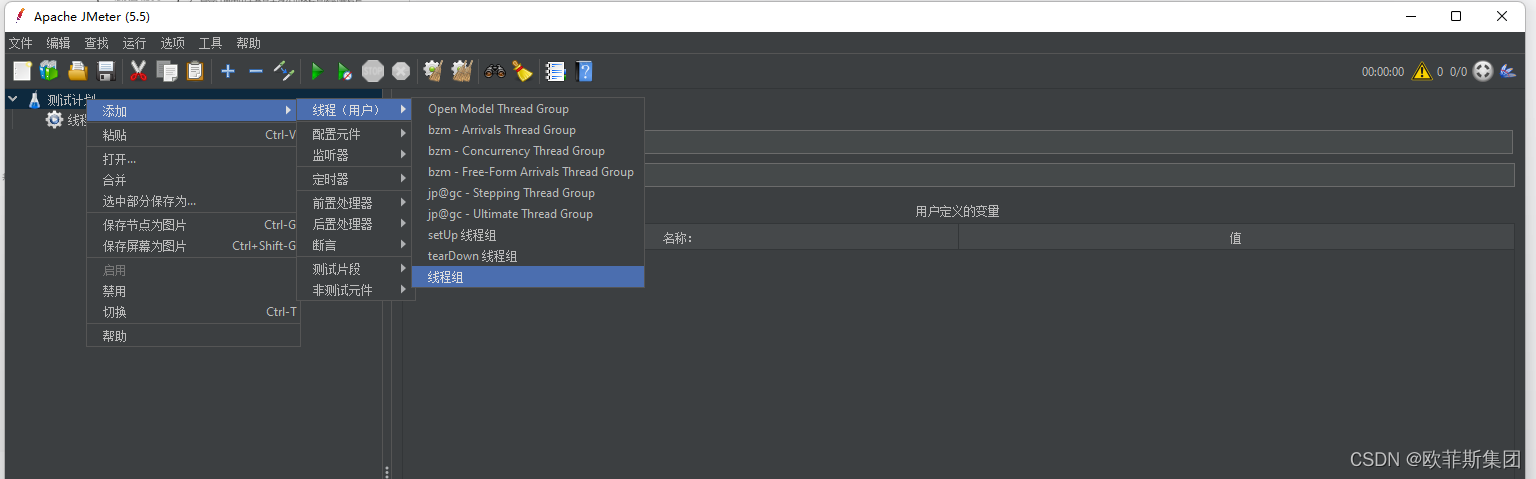Expand all nodes with plus icon

[x=228, y=71]
